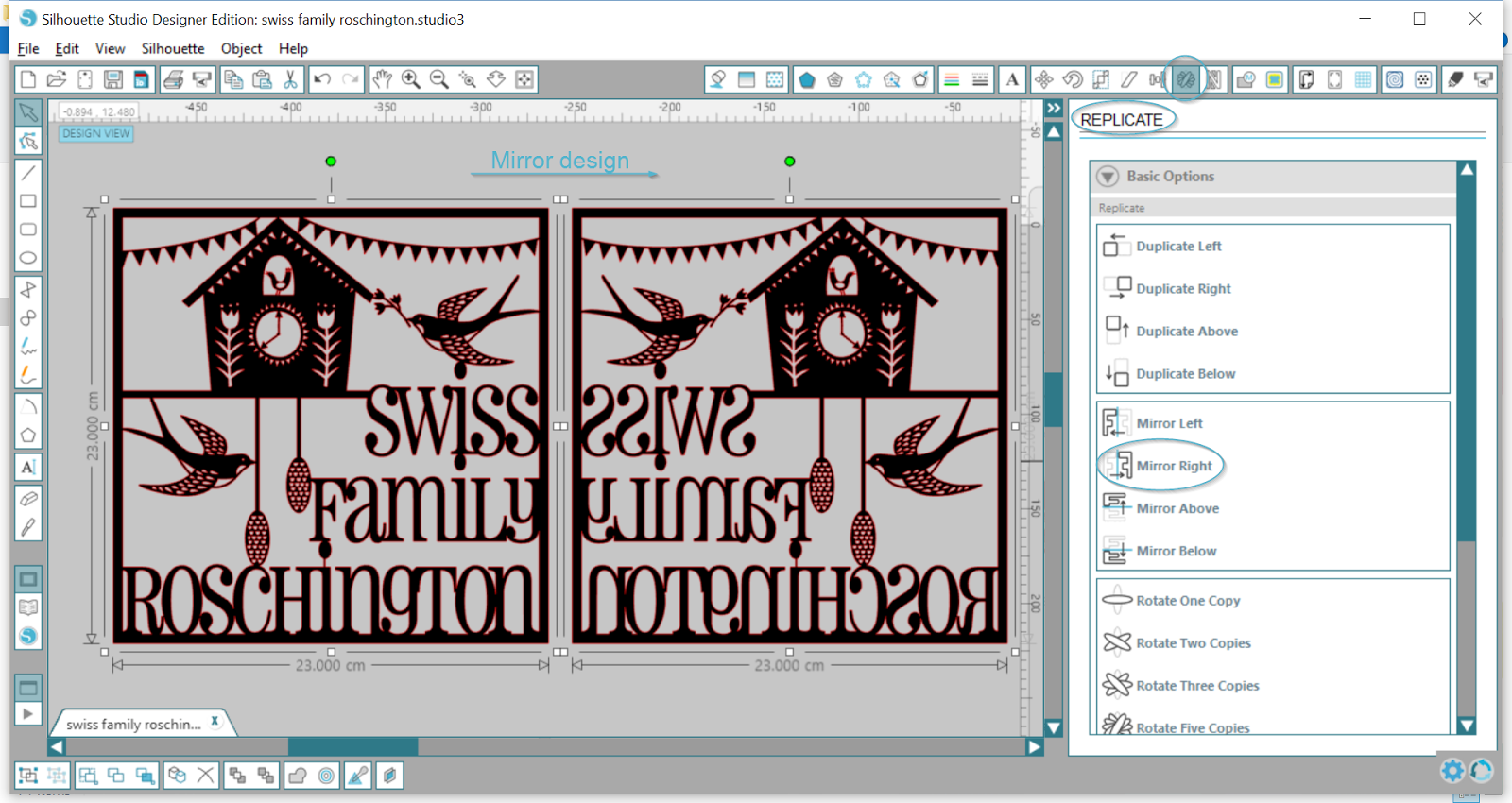This screenshot has width=1512, height=803.
Task: Open the Offset spiral icon in top toolbar
Action: 1395,79
